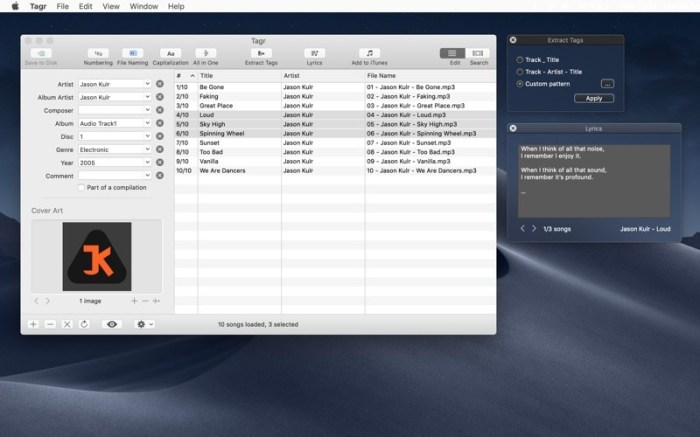Switch to Search view mode
Viewport: 700px width, 437px height.
(x=478, y=53)
